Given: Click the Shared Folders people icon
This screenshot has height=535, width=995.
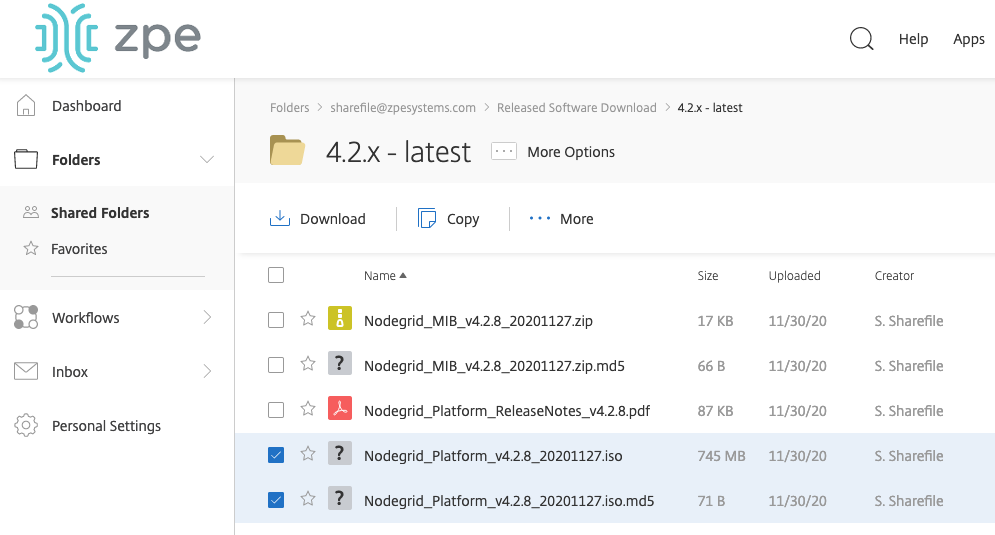Looking at the screenshot, I should [30, 212].
